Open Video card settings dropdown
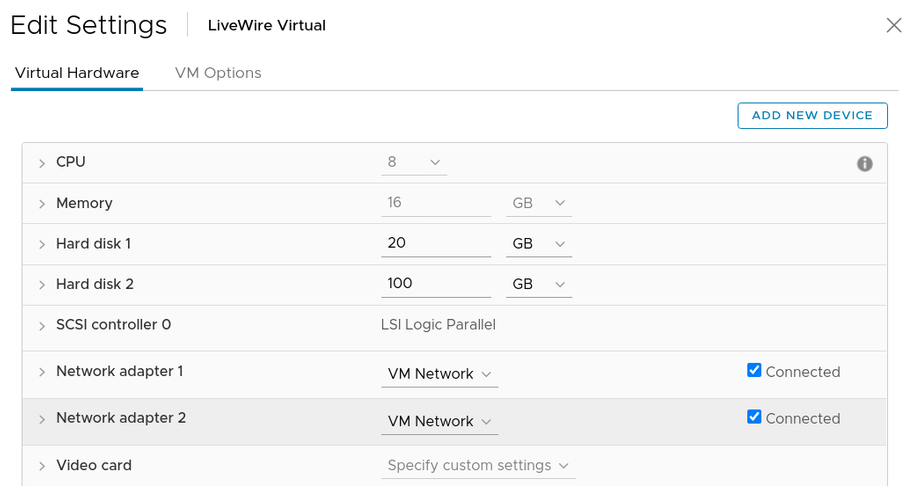Image resolution: width=906 pixels, height=486 pixels. click(x=478, y=466)
